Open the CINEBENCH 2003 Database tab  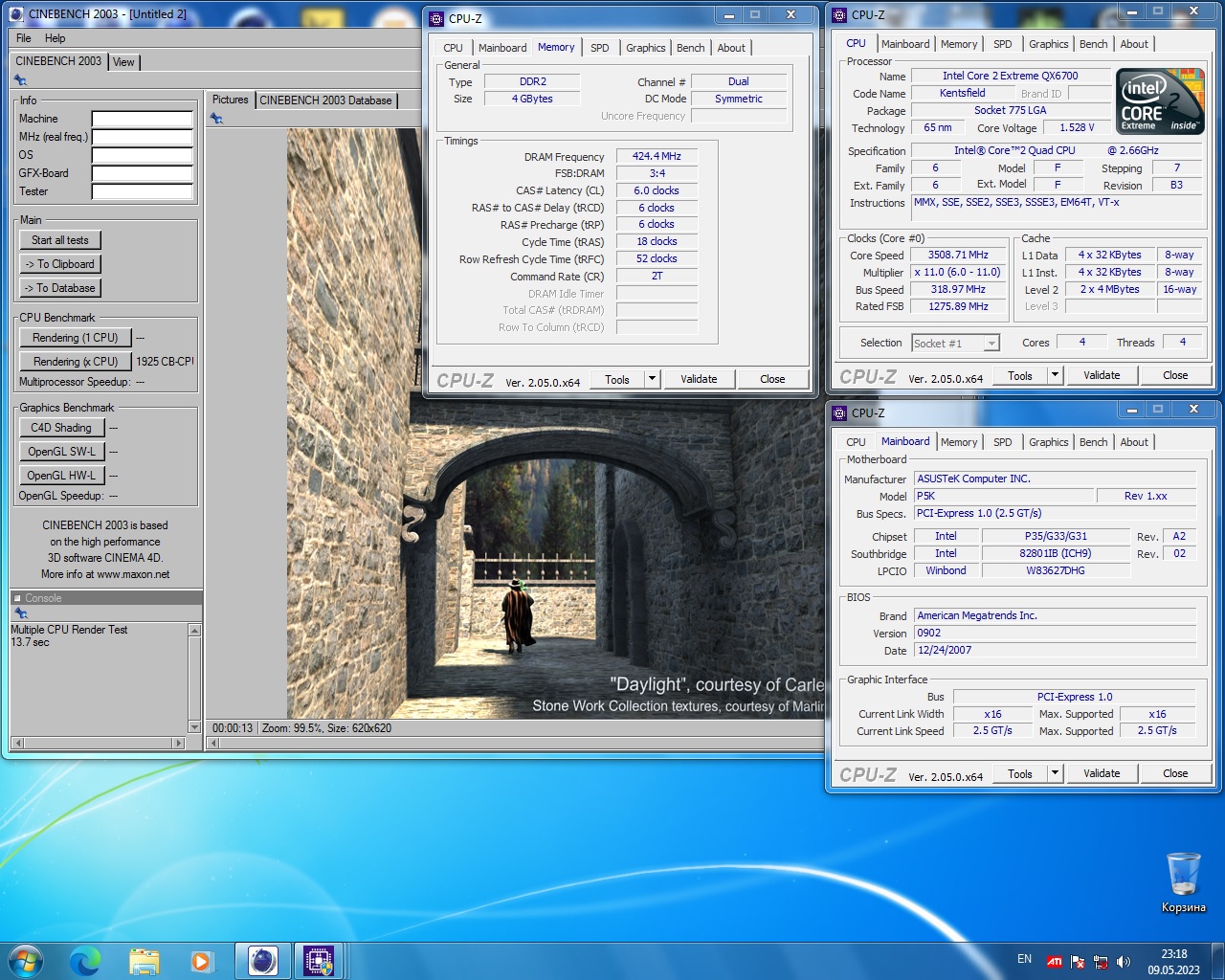pos(325,100)
